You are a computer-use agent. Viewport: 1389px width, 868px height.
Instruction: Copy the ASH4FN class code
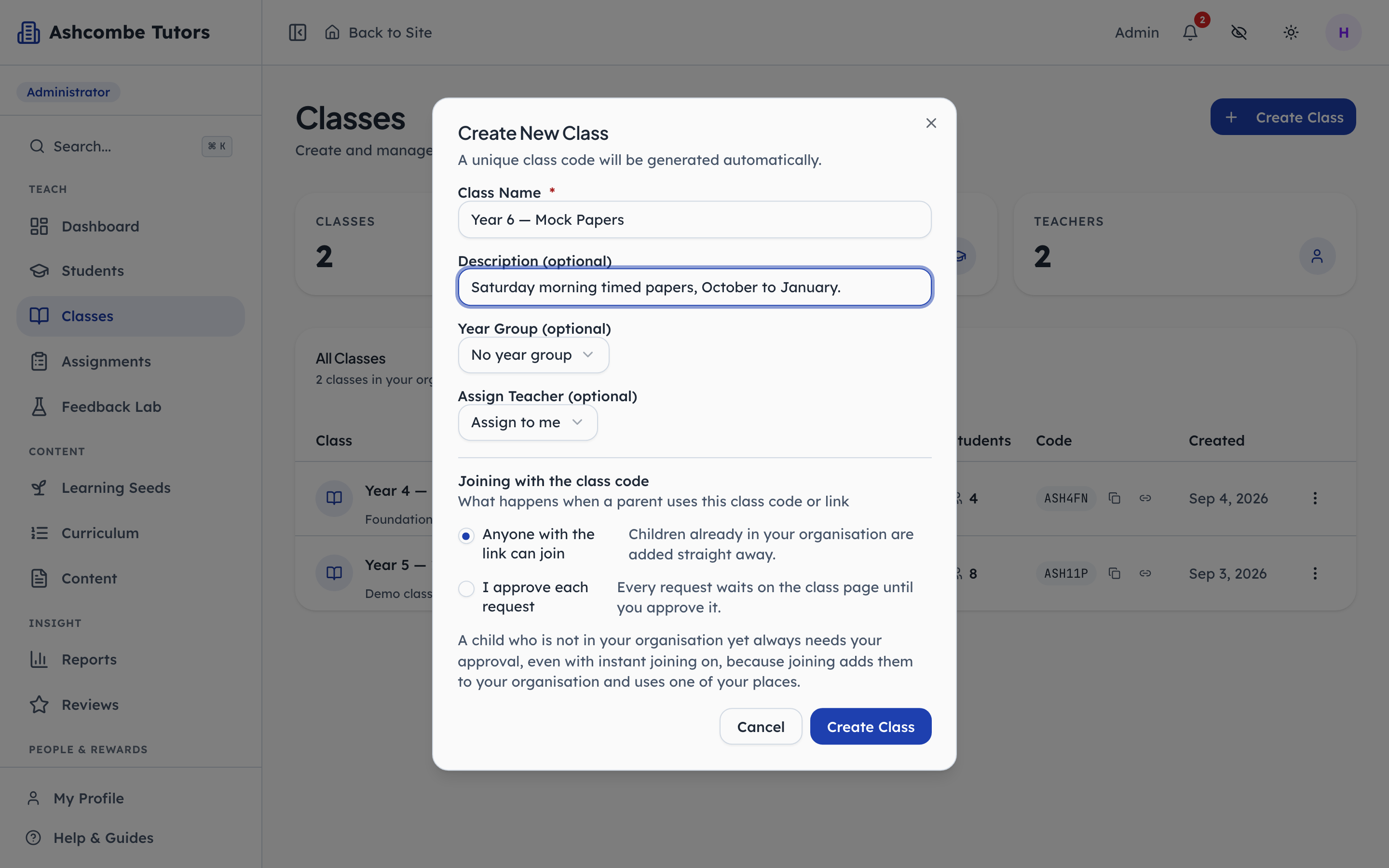[1114, 498]
